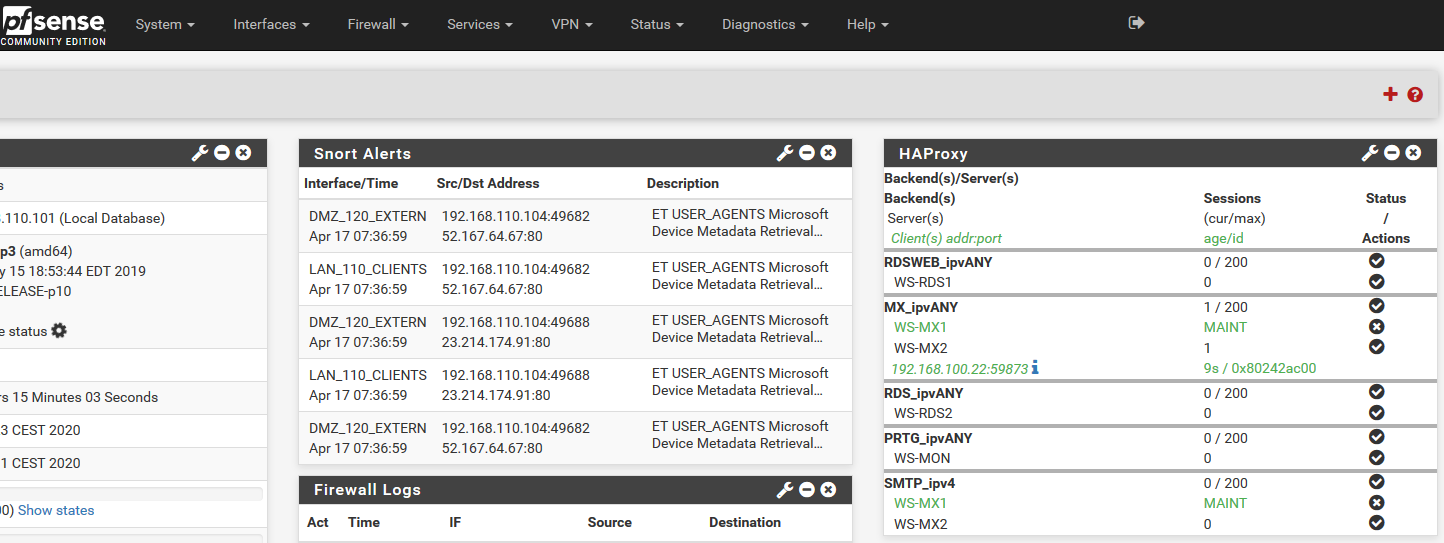Toggle MX_ipvANY WS-MX2 status check icon

(1376, 347)
